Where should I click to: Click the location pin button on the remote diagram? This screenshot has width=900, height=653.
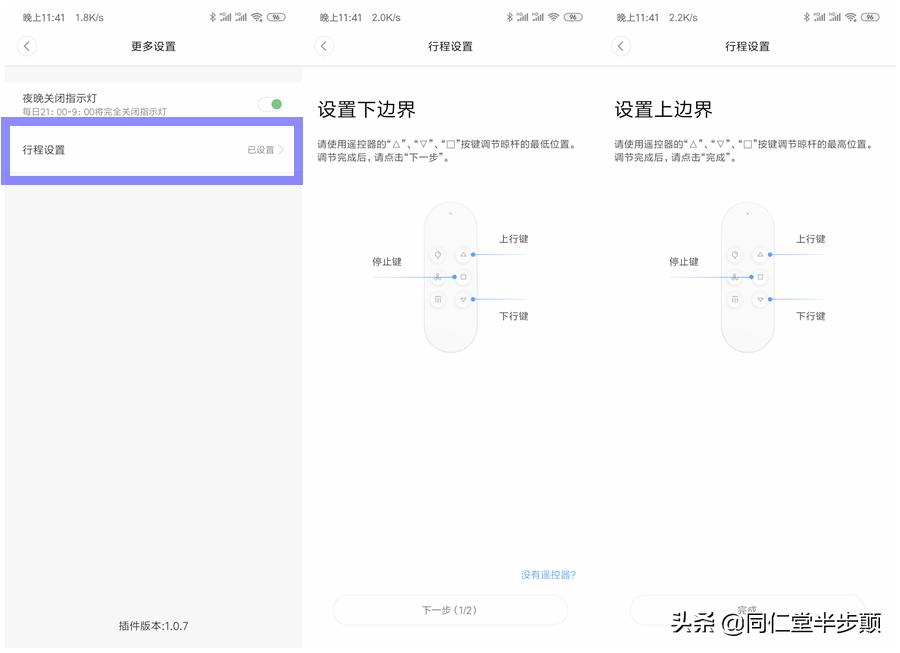438,255
